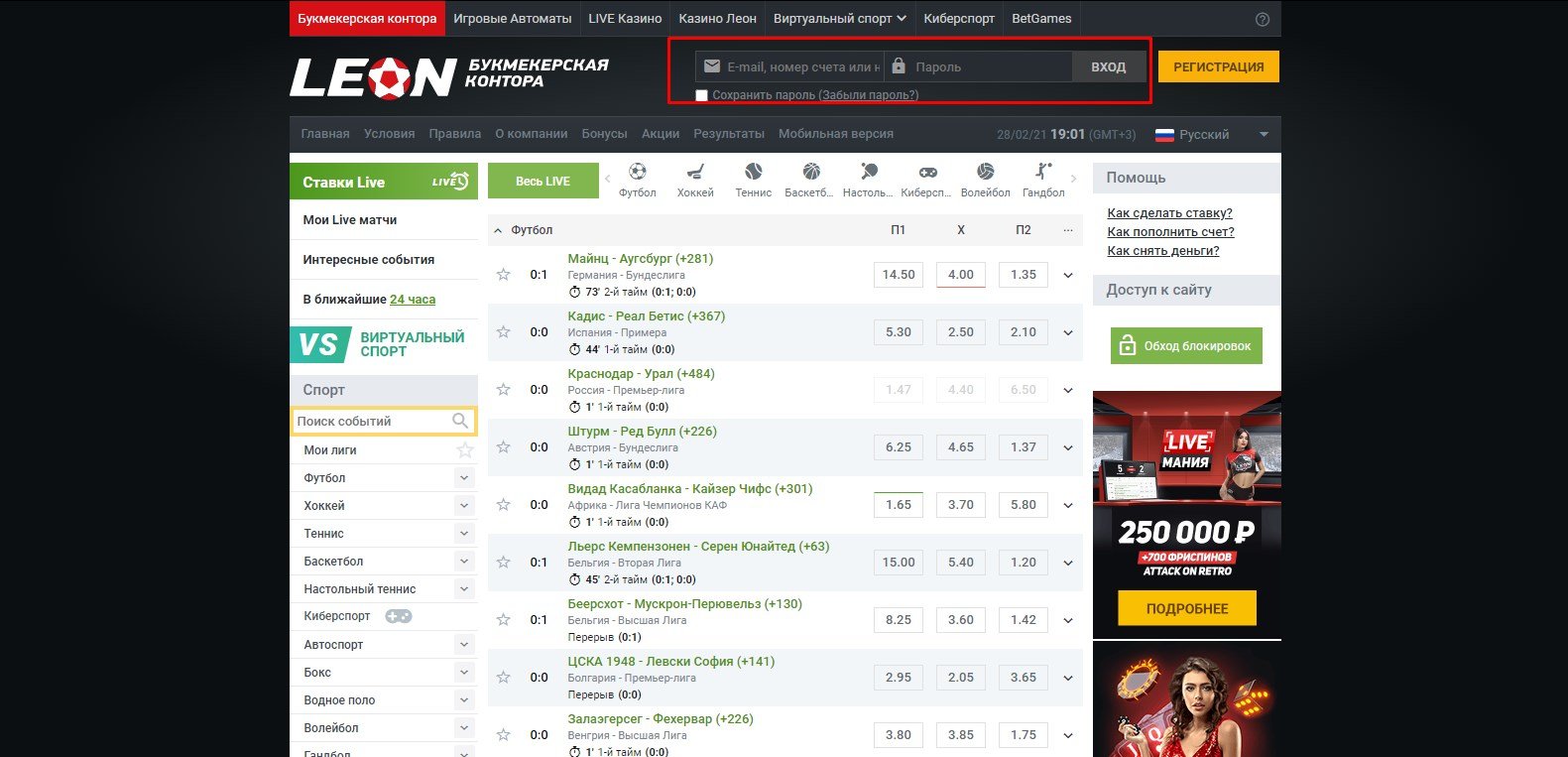Open LIVE Казино tab
This screenshot has width=1568, height=757.
tap(625, 18)
